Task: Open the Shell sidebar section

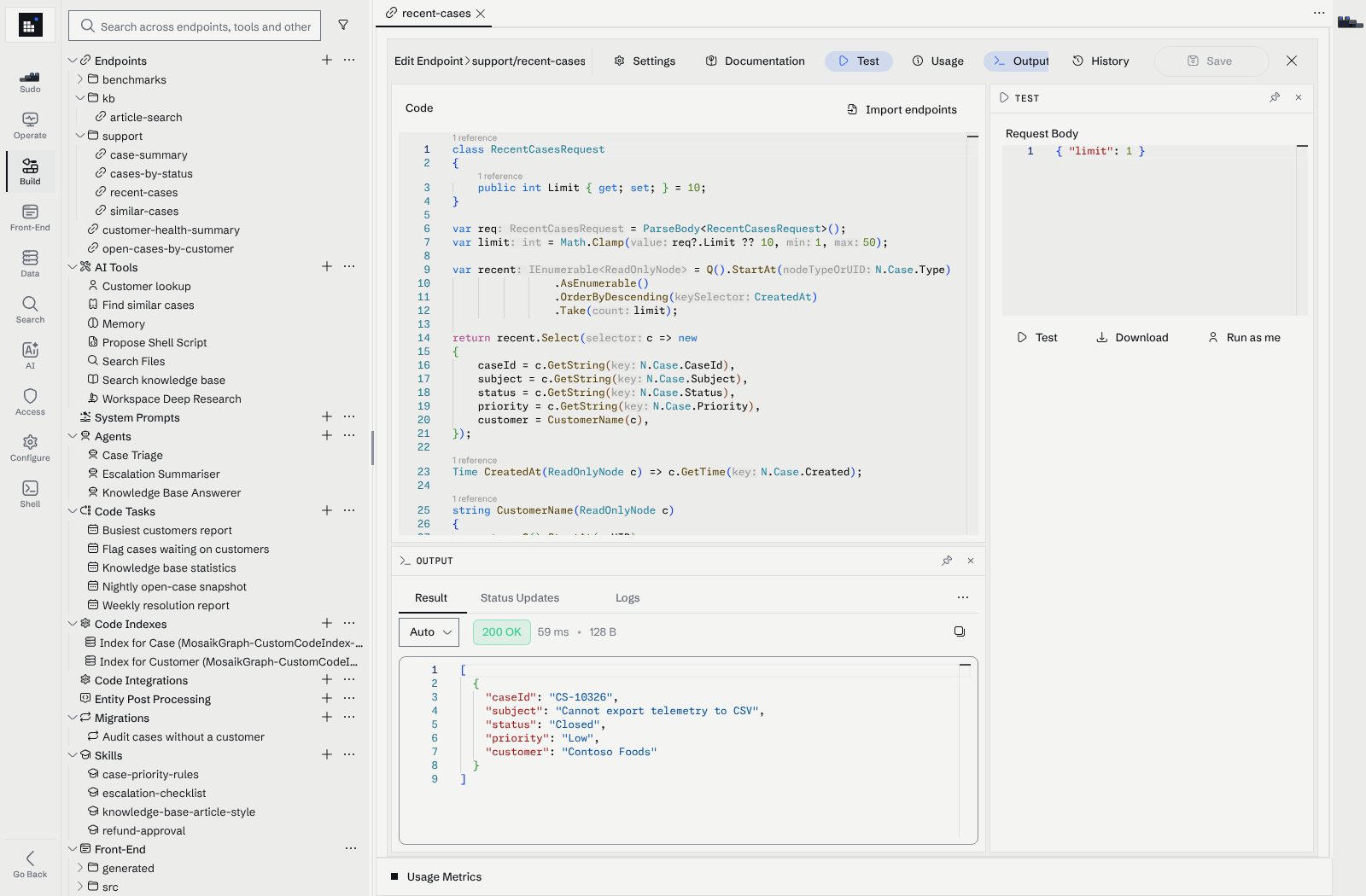Action: pos(30,494)
